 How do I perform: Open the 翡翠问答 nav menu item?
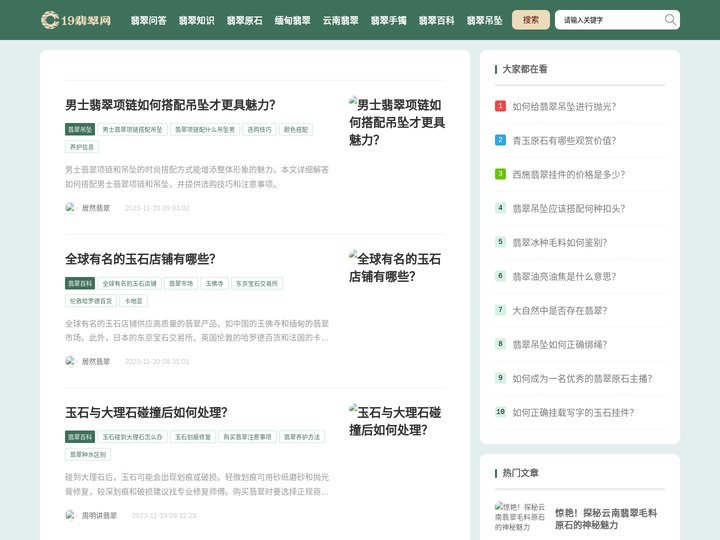pyautogui.click(x=148, y=20)
